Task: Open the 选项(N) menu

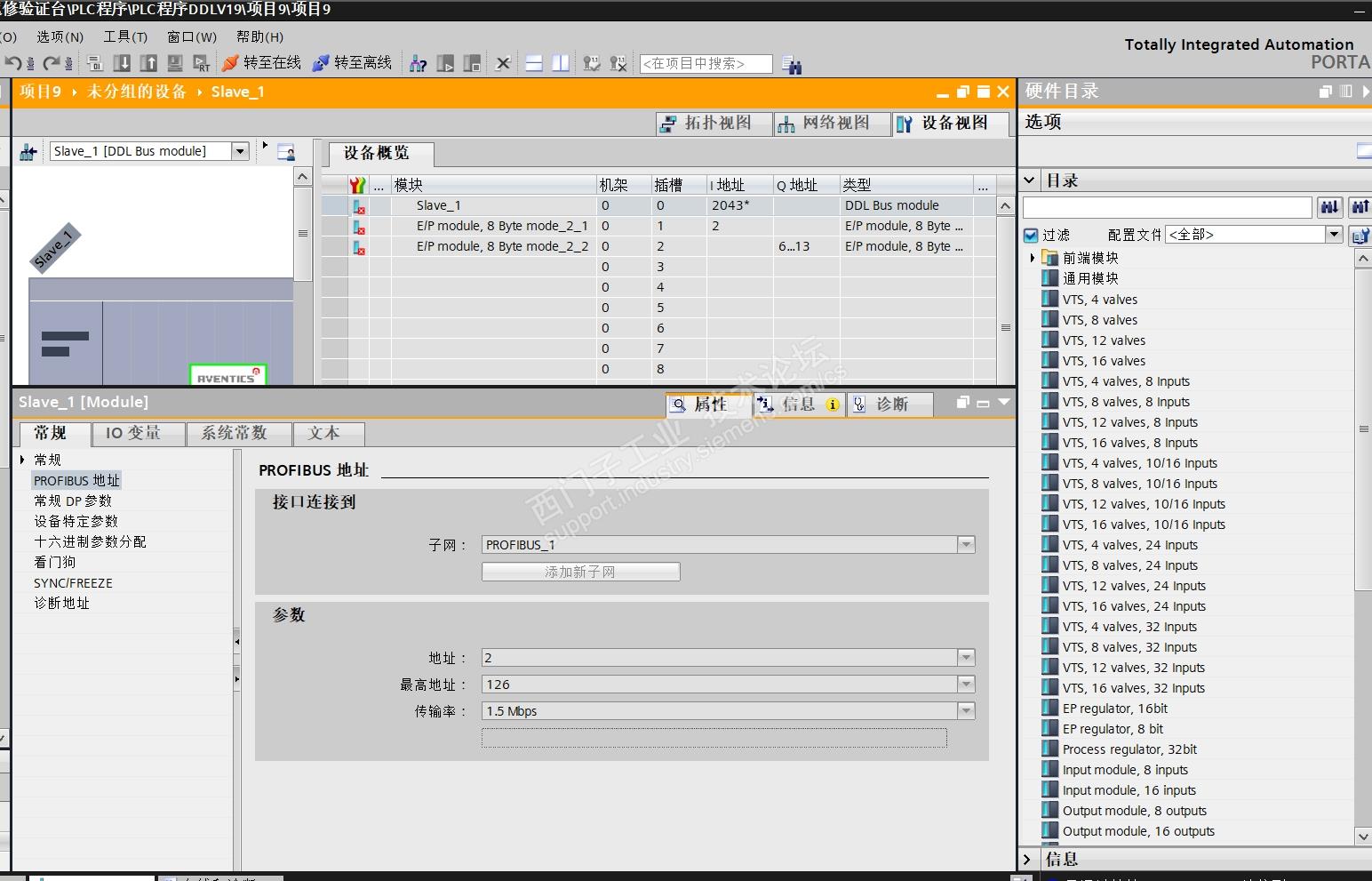Action: (x=60, y=36)
